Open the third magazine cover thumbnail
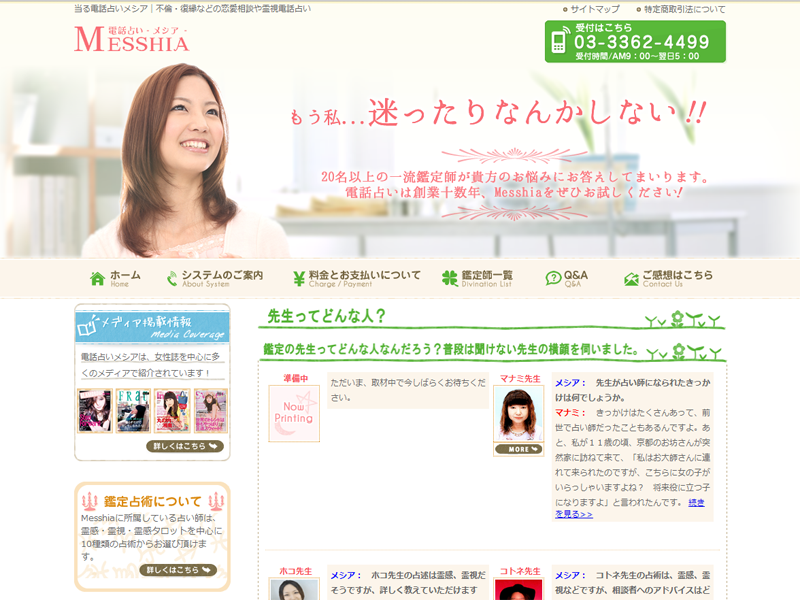Viewport: 800px width, 600px height. [172, 411]
